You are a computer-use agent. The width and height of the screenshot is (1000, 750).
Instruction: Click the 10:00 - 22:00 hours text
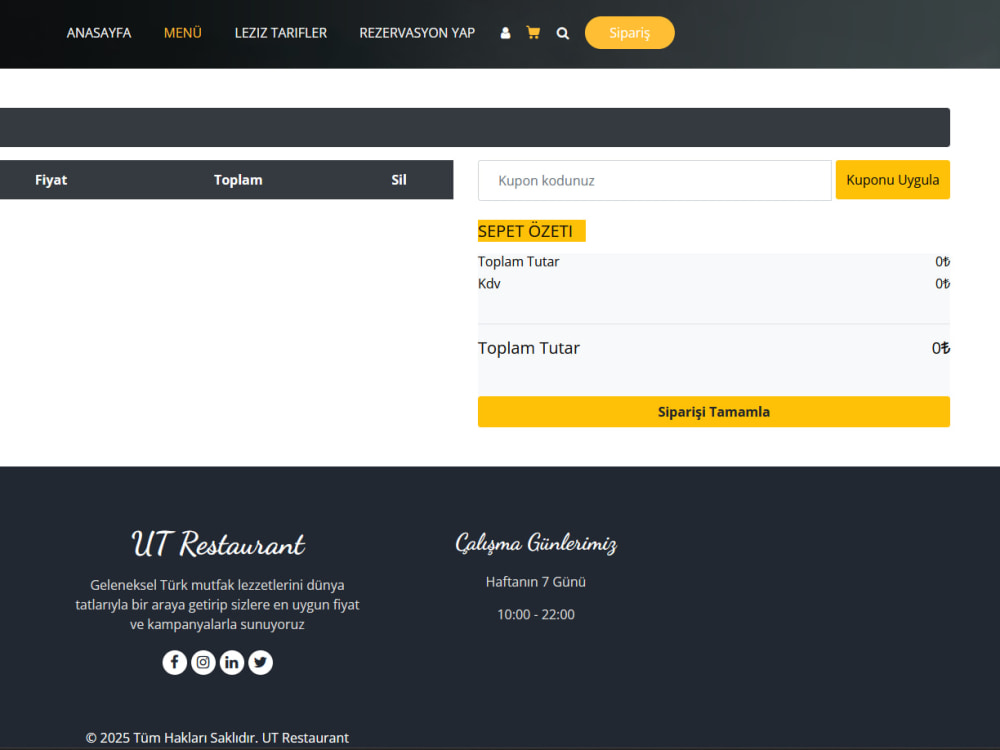tap(536, 614)
